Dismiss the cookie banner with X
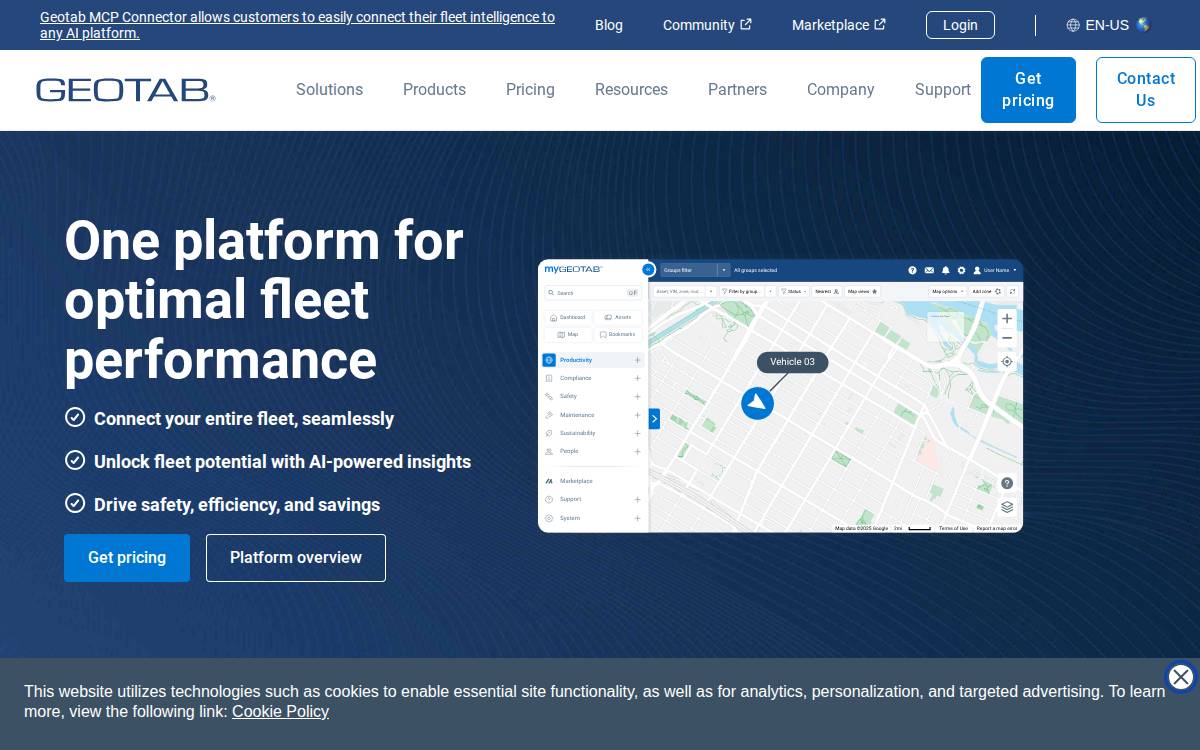The width and height of the screenshot is (1200, 750). coord(1181,677)
